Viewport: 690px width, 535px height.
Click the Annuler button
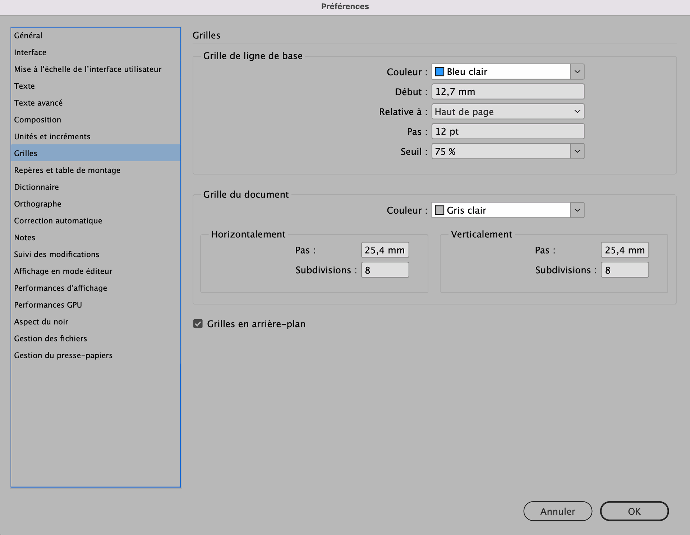tap(558, 511)
